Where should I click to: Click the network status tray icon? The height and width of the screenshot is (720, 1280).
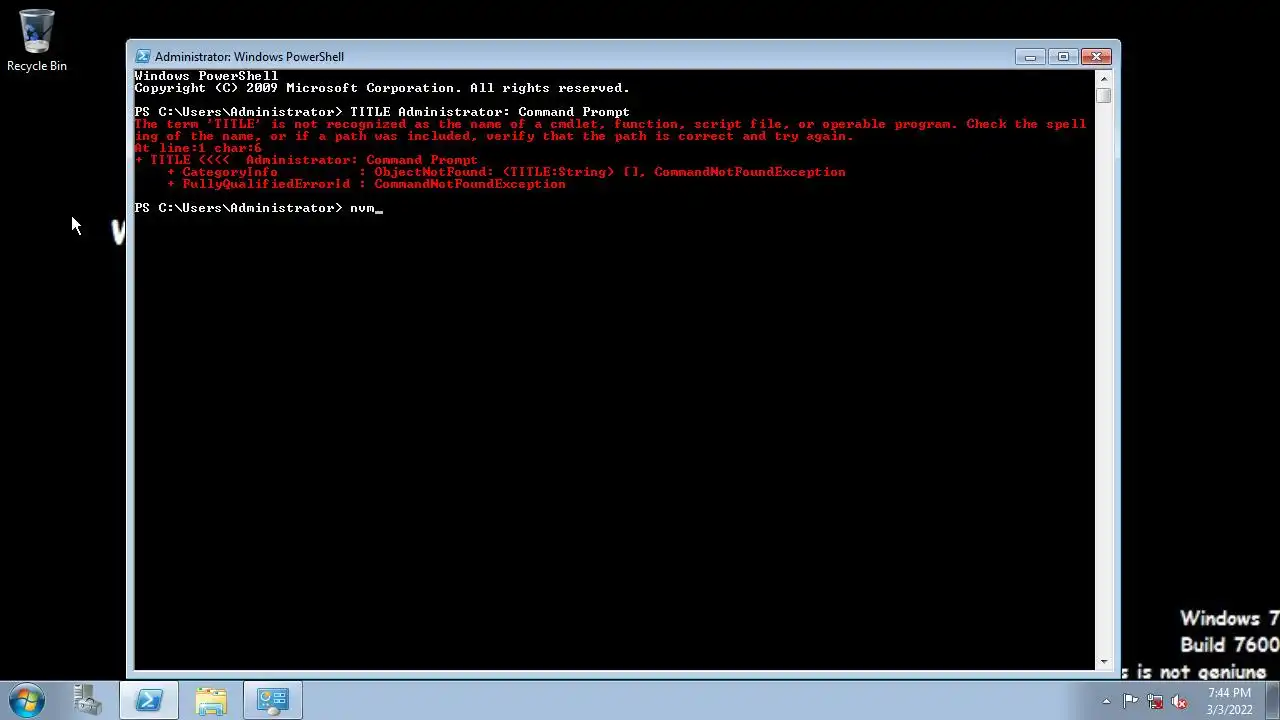(x=1155, y=701)
